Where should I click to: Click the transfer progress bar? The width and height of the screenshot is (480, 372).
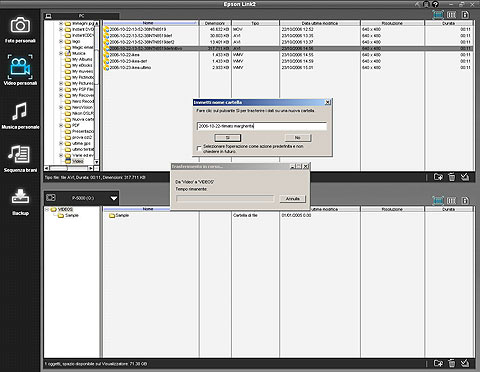225,199
